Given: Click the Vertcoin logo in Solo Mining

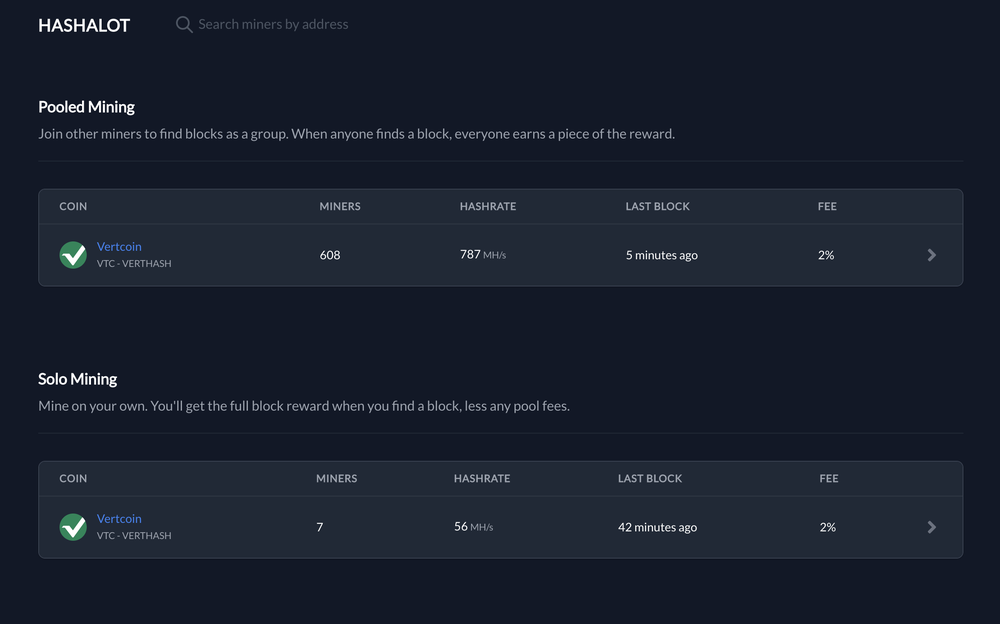Looking at the screenshot, I should (73, 527).
